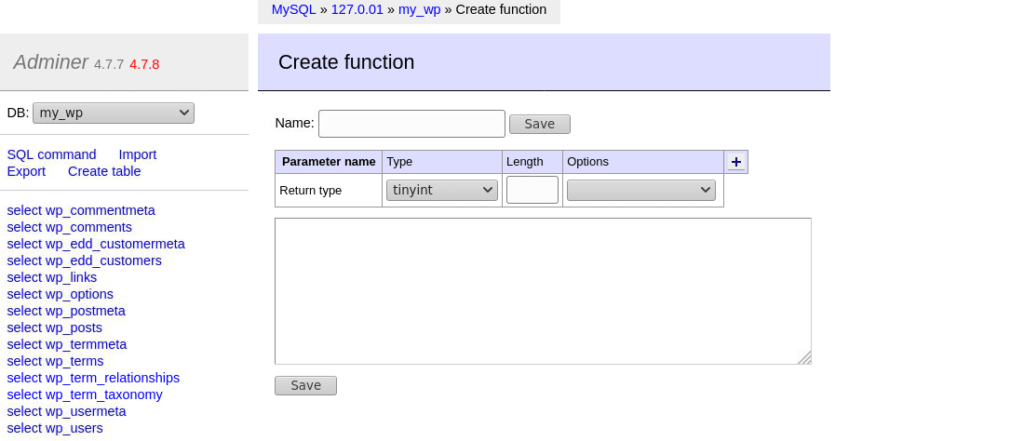
Task: Click inside the function body textarea
Action: [542, 291]
